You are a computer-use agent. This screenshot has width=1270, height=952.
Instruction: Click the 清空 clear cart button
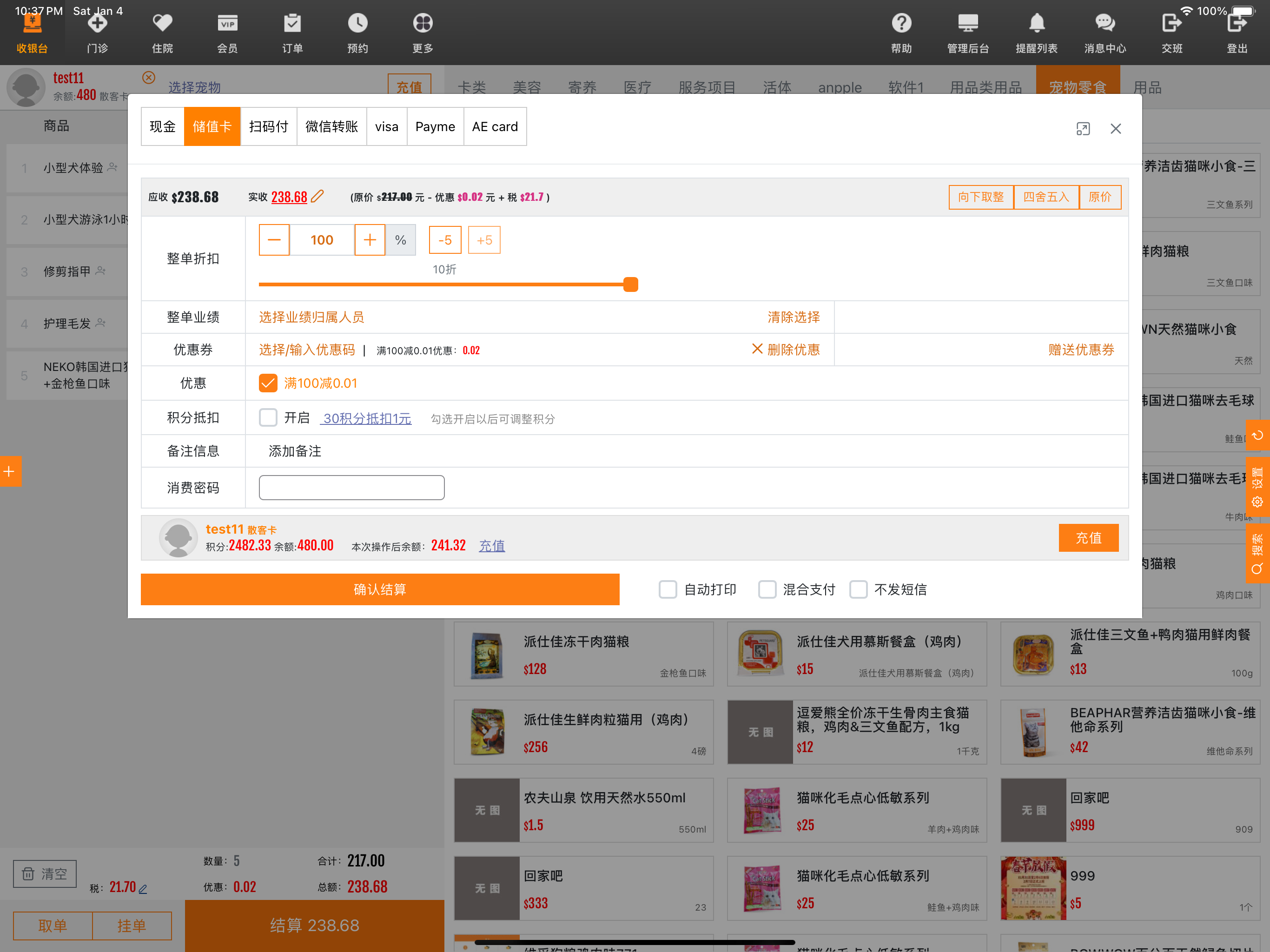click(x=45, y=874)
